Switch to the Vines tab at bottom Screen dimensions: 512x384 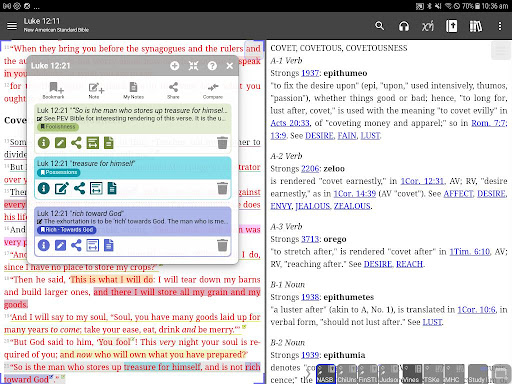[411, 374]
